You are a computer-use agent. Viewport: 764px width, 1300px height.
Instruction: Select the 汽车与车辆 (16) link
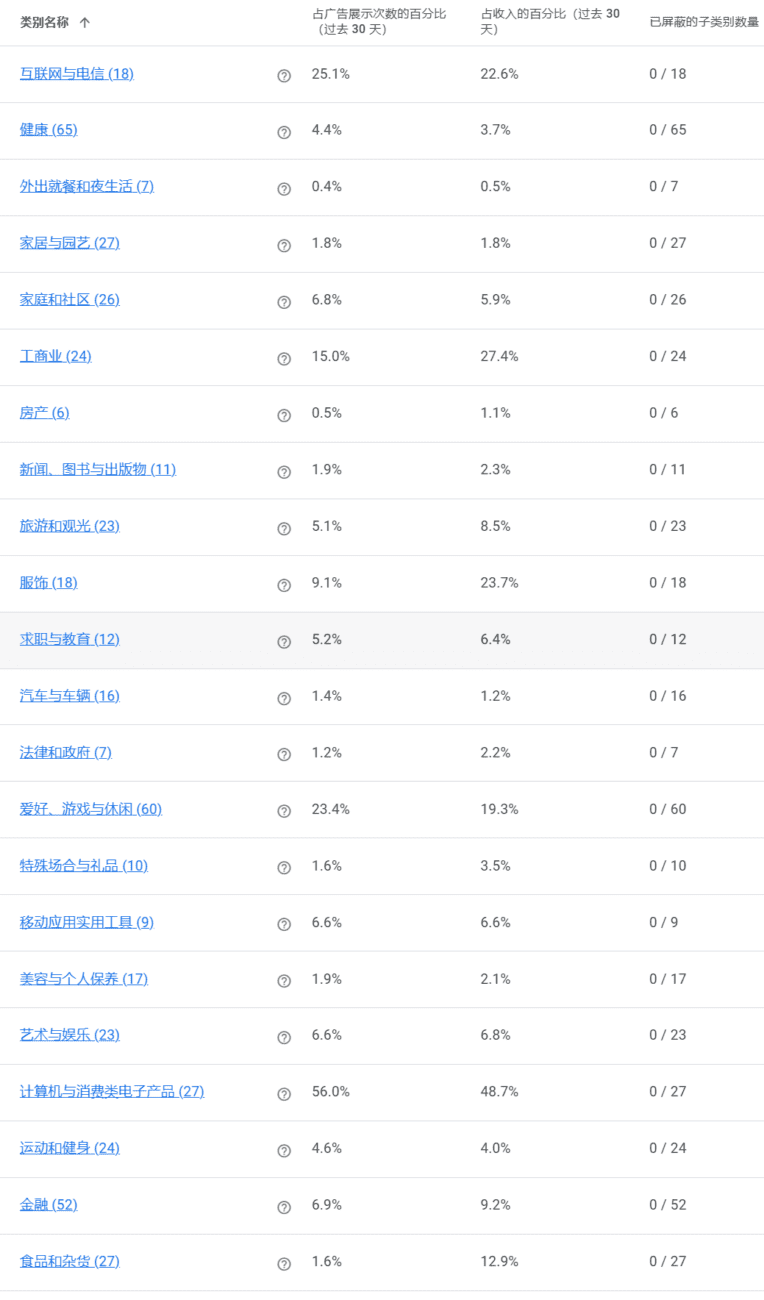pyautogui.click(x=70, y=696)
